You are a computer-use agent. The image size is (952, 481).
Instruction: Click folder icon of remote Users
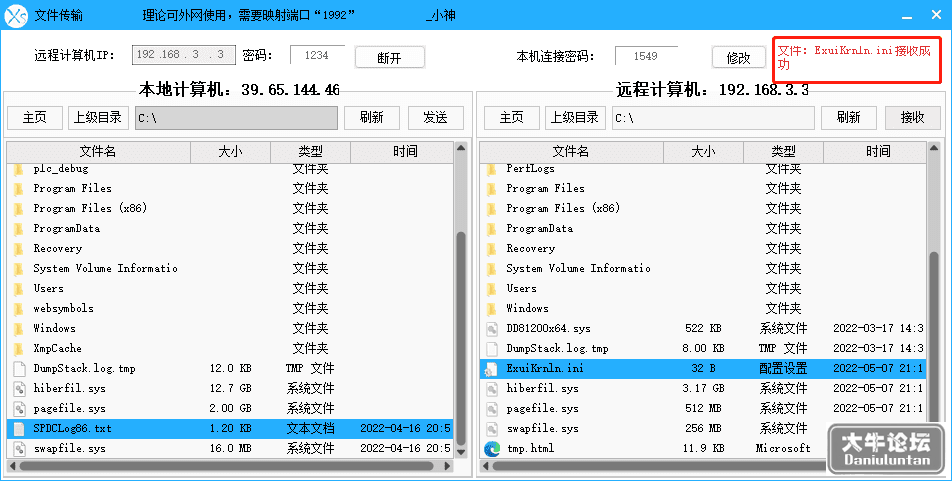tap(492, 289)
